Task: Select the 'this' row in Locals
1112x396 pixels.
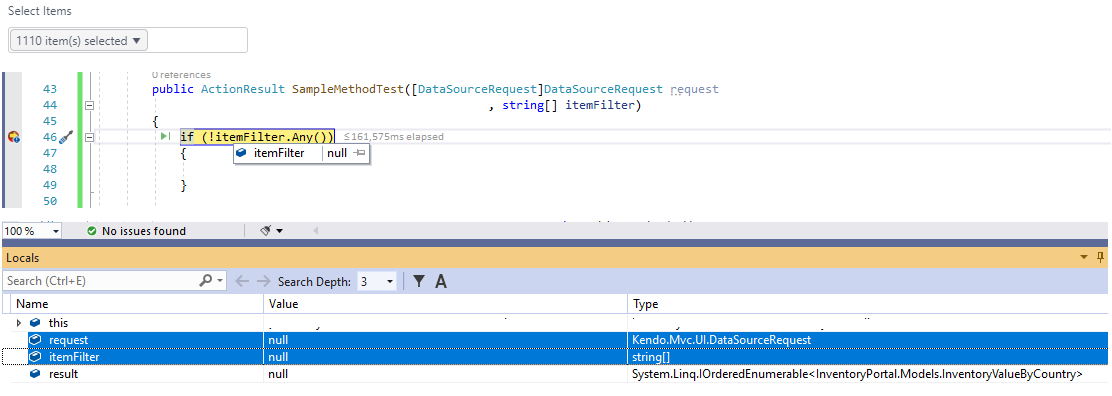Action: point(555,324)
